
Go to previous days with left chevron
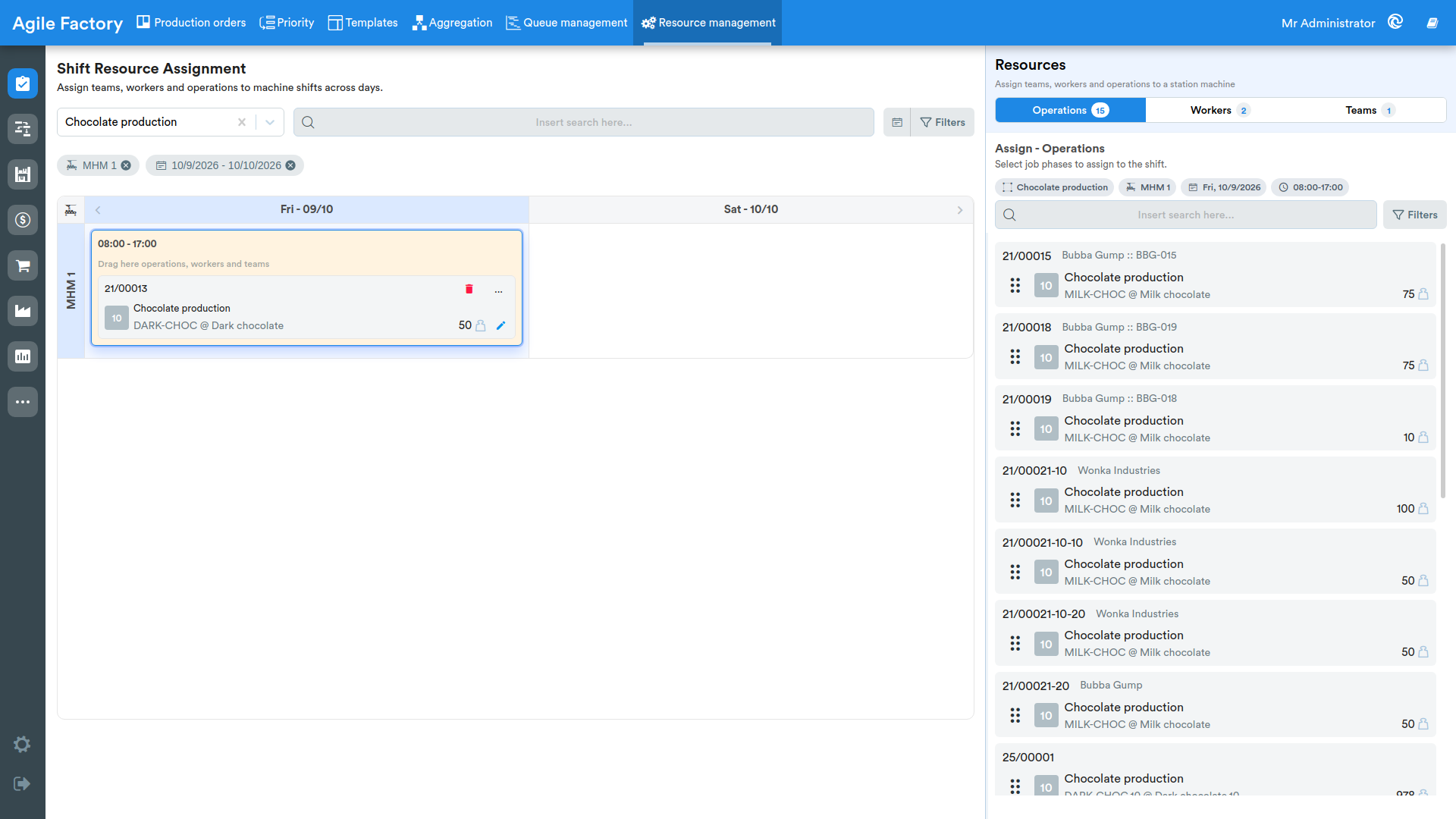tap(98, 210)
